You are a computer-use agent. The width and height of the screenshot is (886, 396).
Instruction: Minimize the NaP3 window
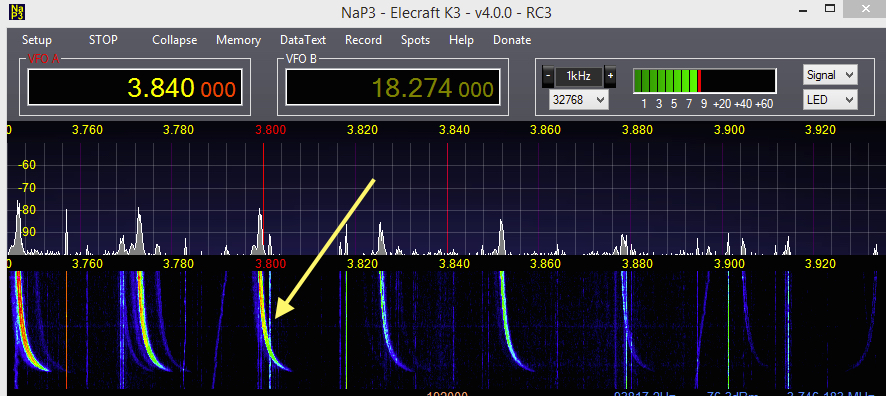[x=803, y=10]
